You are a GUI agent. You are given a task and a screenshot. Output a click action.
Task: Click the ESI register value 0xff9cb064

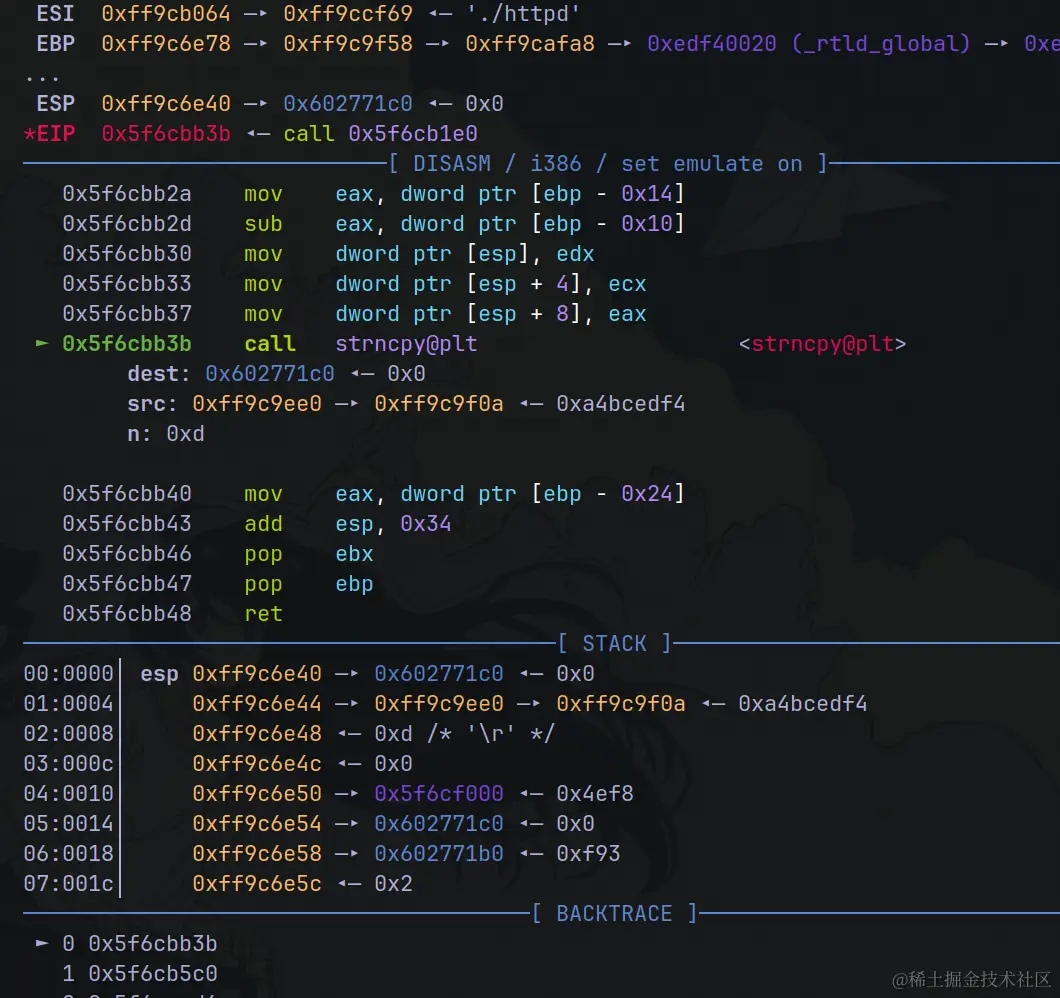click(x=166, y=14)
